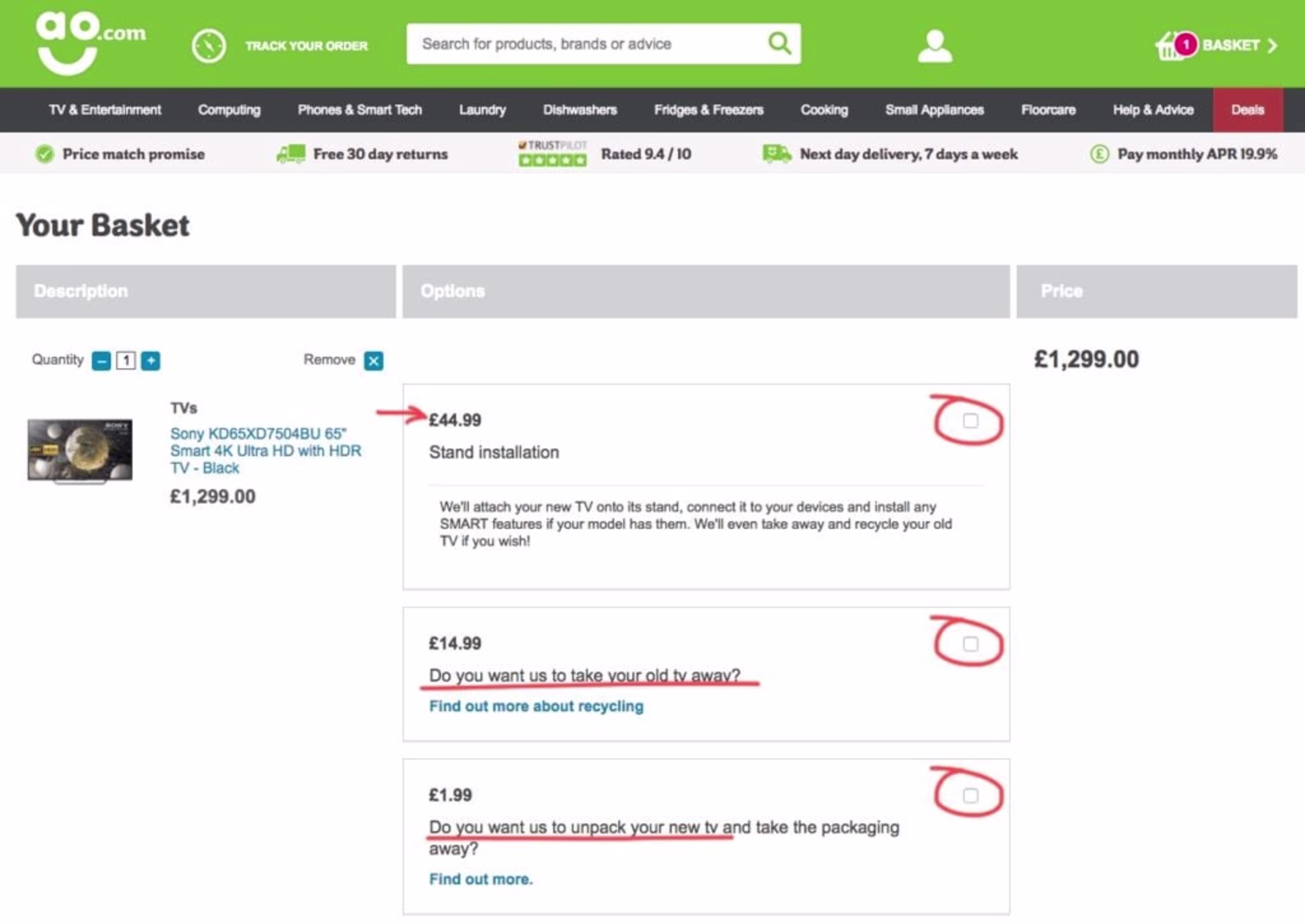The image size is (1305, 924).
Task: Tick the Stand installation checkbox
Action: 970,421
